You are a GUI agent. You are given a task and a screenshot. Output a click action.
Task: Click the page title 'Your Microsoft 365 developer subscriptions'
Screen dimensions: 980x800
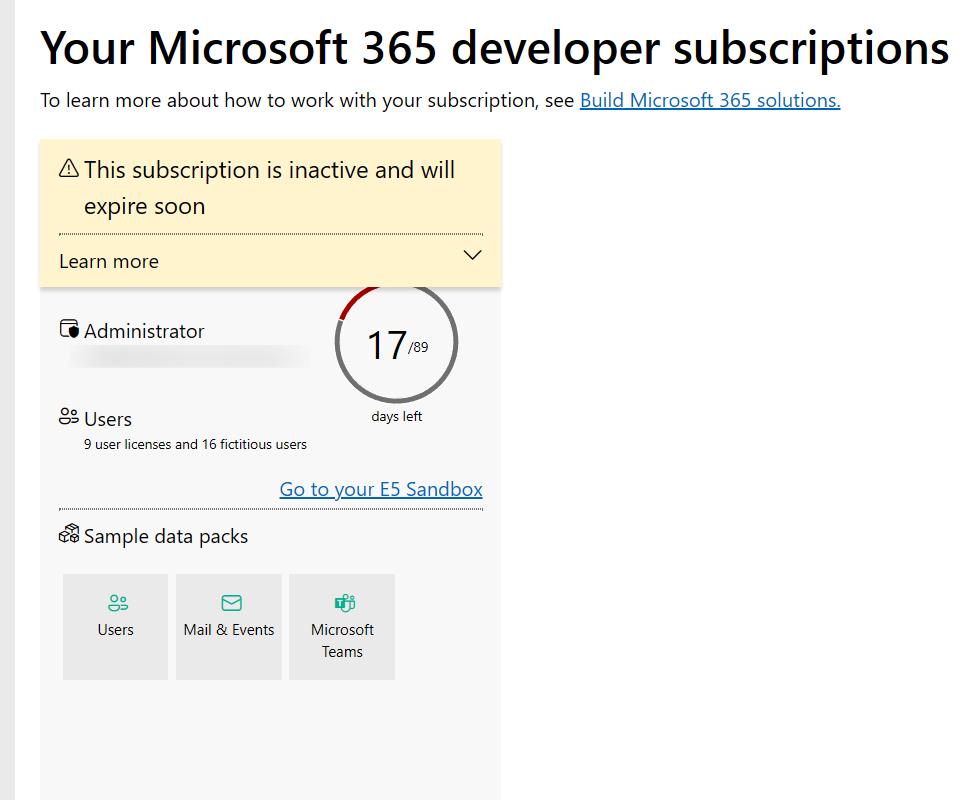(494, 48)
